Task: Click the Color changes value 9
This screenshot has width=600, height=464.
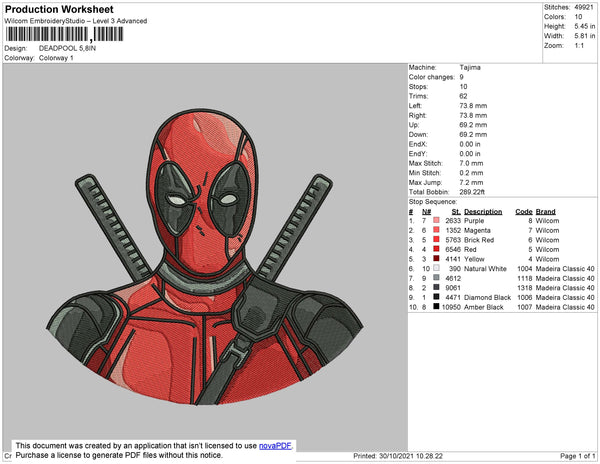Action: coord(461,77)
